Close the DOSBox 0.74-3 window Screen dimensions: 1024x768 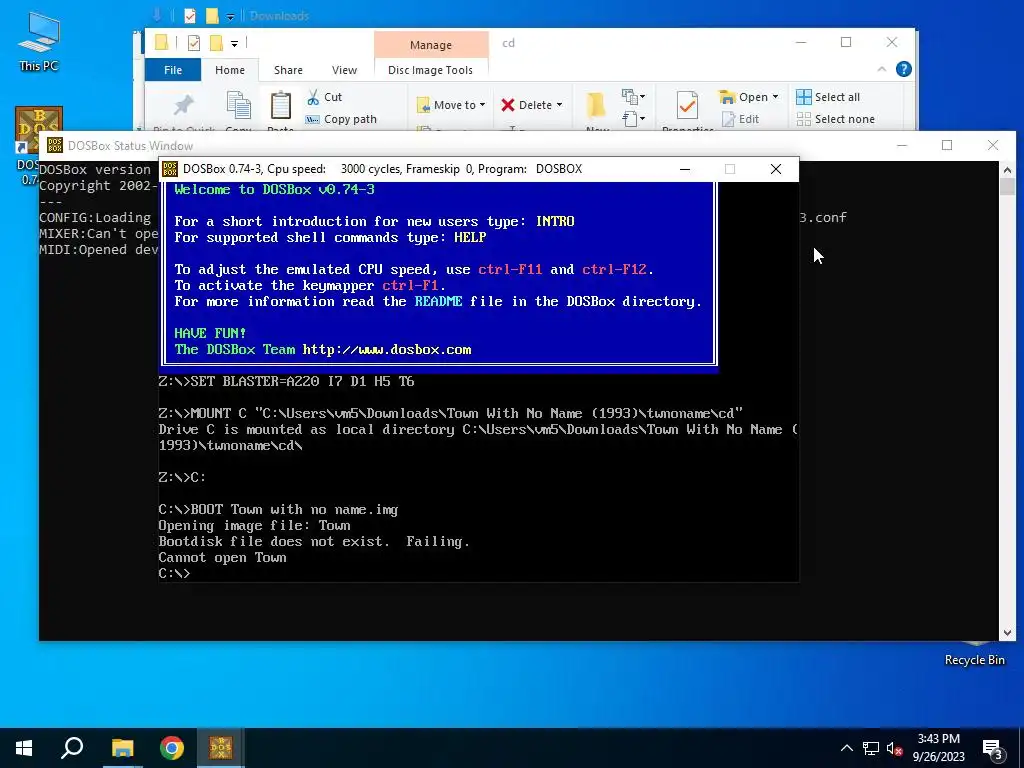[x=776, y=169]
